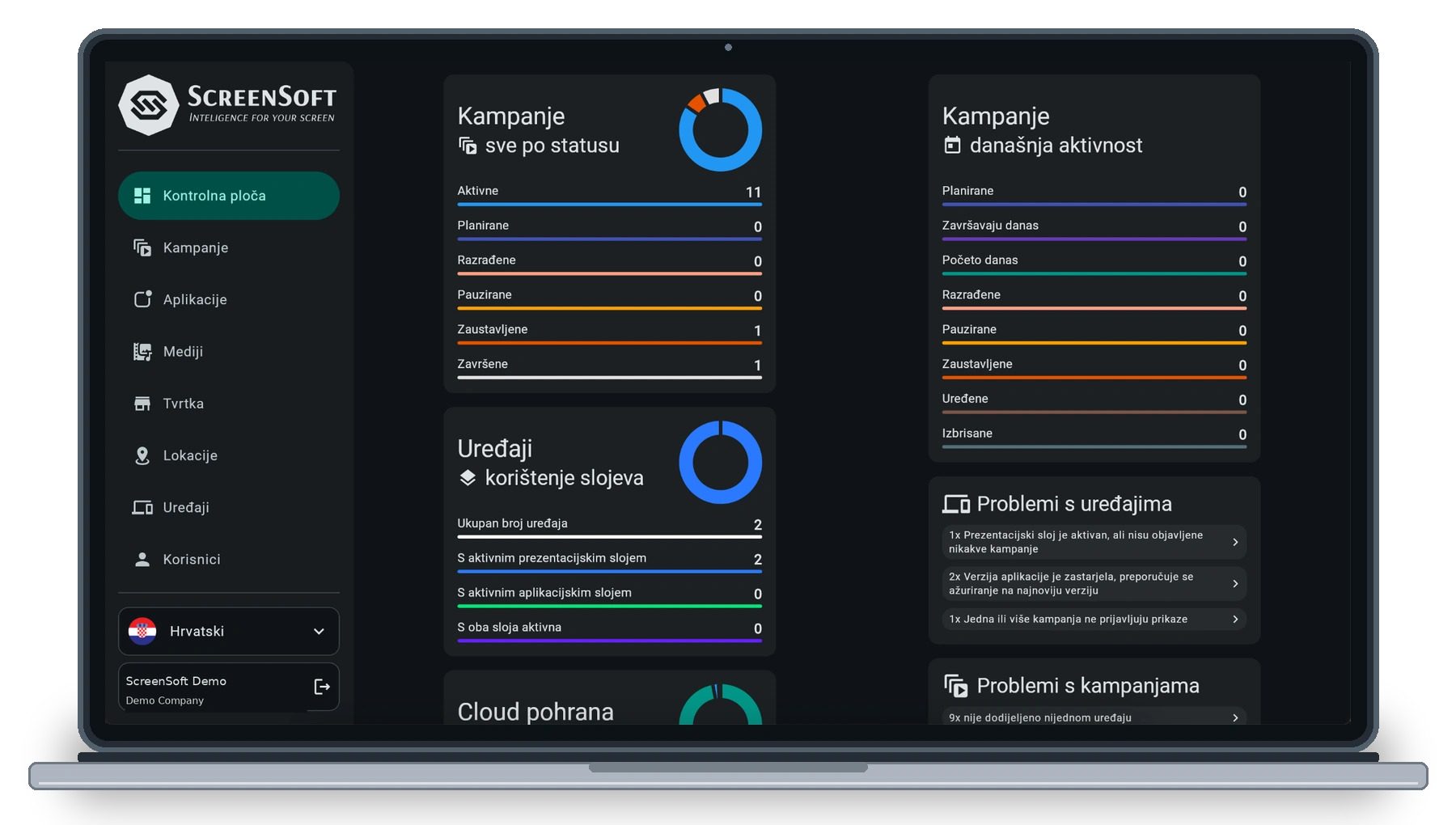Image resolution: width=1456 pixels, height=825 pixels.
Task: Click the Uređaji devices icon in sidebar
Action: (142, 507)
